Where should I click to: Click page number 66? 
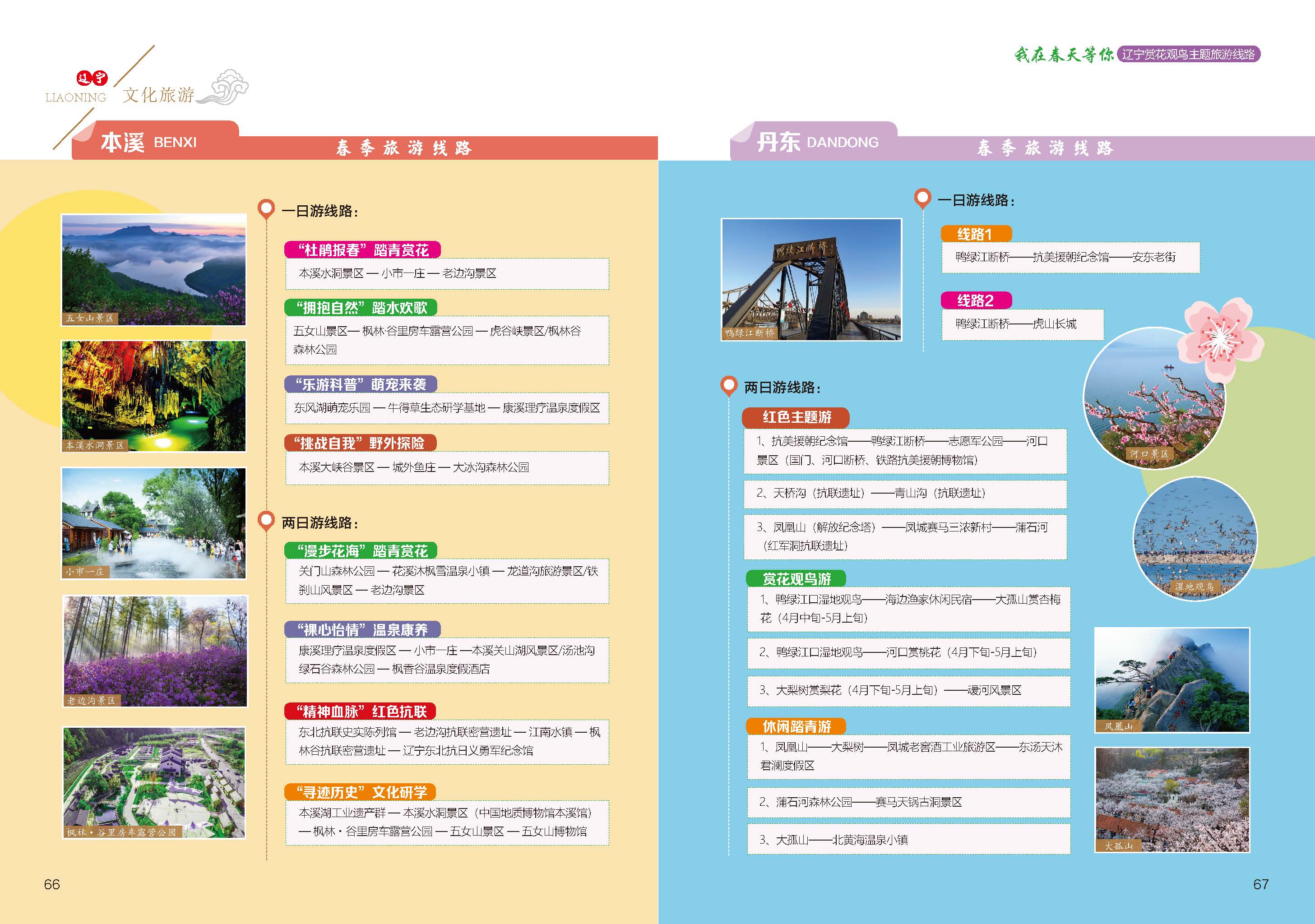(x=51, y=884)
